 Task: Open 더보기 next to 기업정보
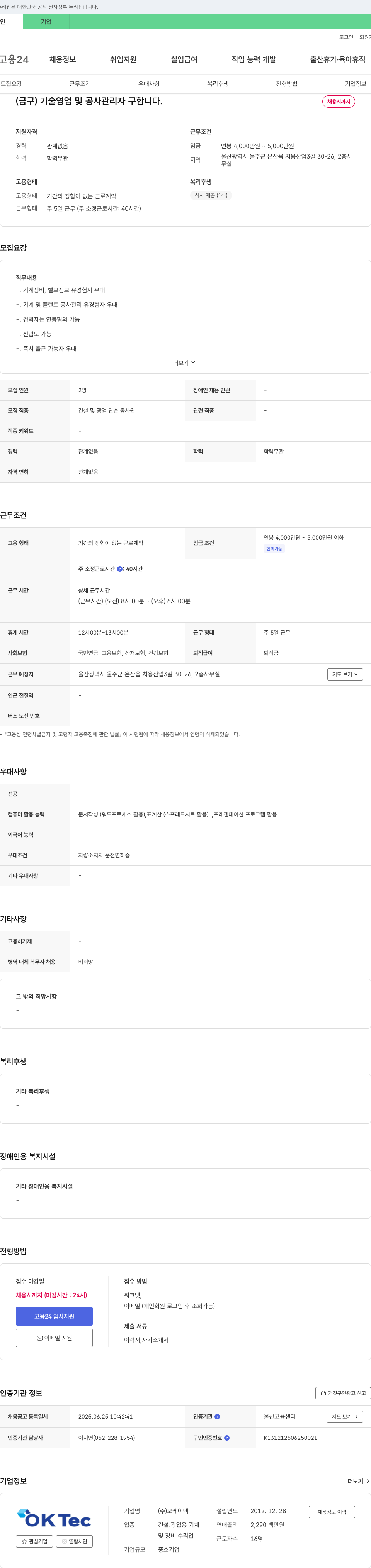click(x=358, y=1481)
